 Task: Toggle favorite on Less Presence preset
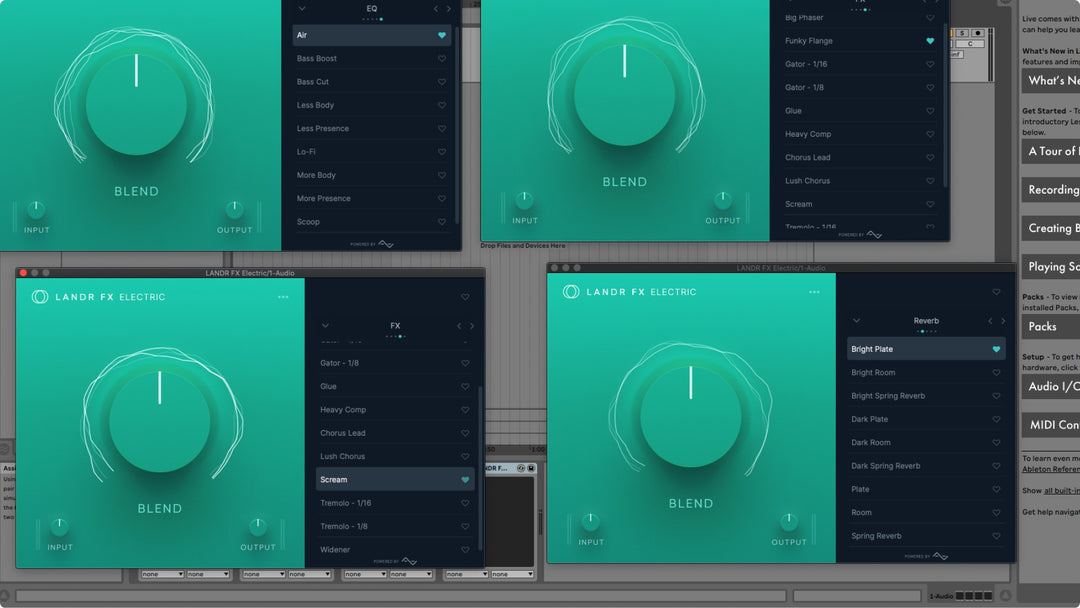click(442, 129)
